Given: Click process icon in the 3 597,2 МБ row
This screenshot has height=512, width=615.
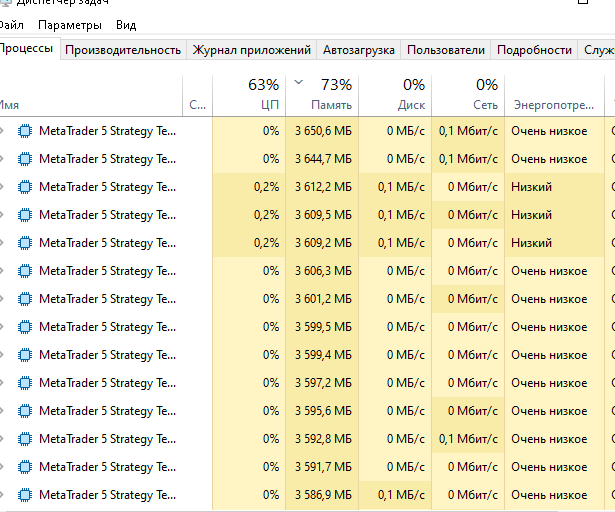Looking at the screenshot, I should [25, 383].
